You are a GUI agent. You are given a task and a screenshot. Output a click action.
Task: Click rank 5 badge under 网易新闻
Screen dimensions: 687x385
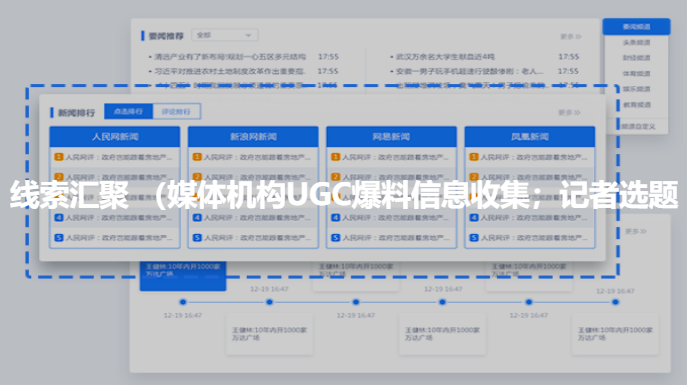coord(336,237)
